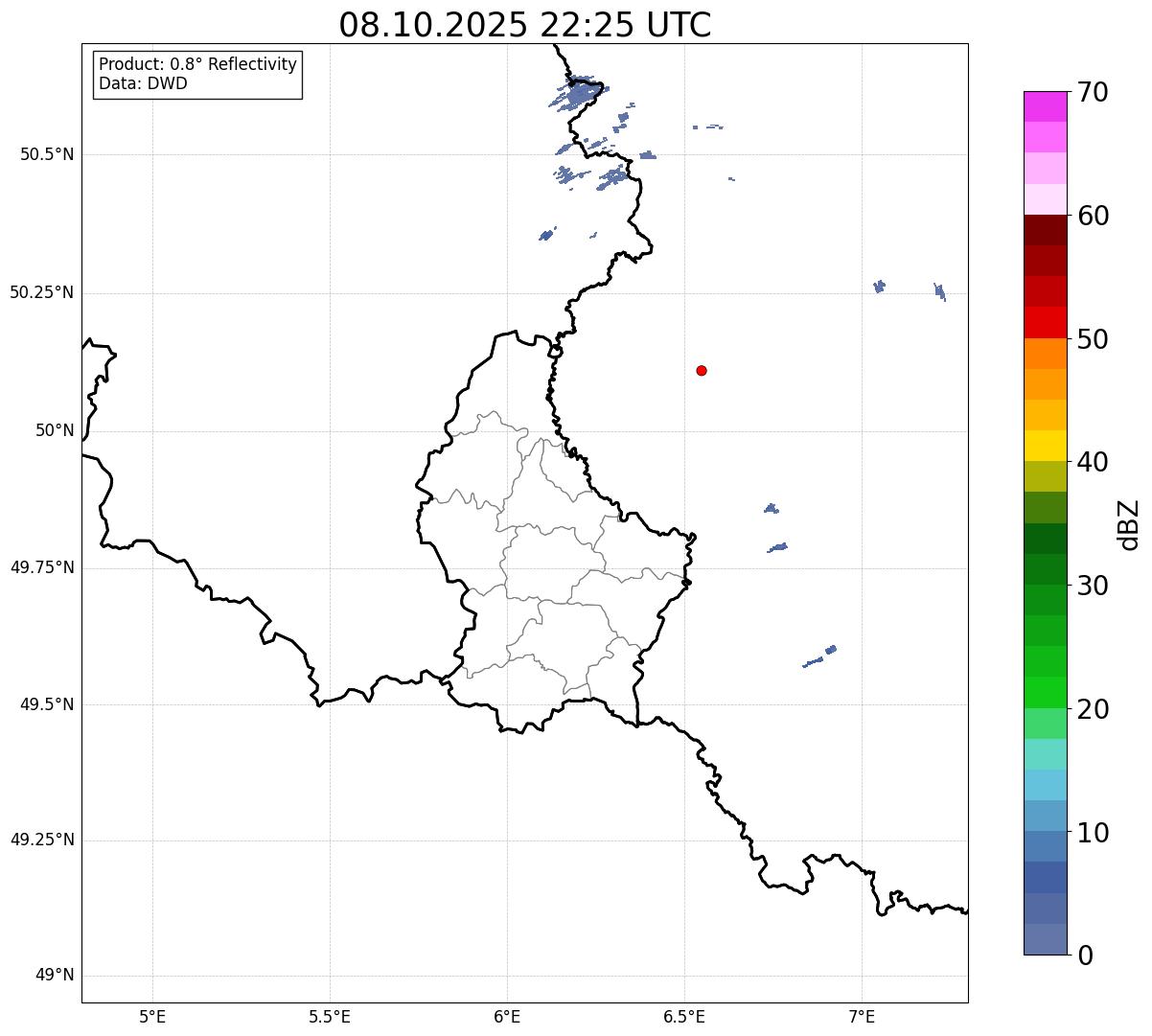Screen dimensions: 1152x1036
Task: Click the 6.5°E longitude label
Action: (x=684, y=1016)
